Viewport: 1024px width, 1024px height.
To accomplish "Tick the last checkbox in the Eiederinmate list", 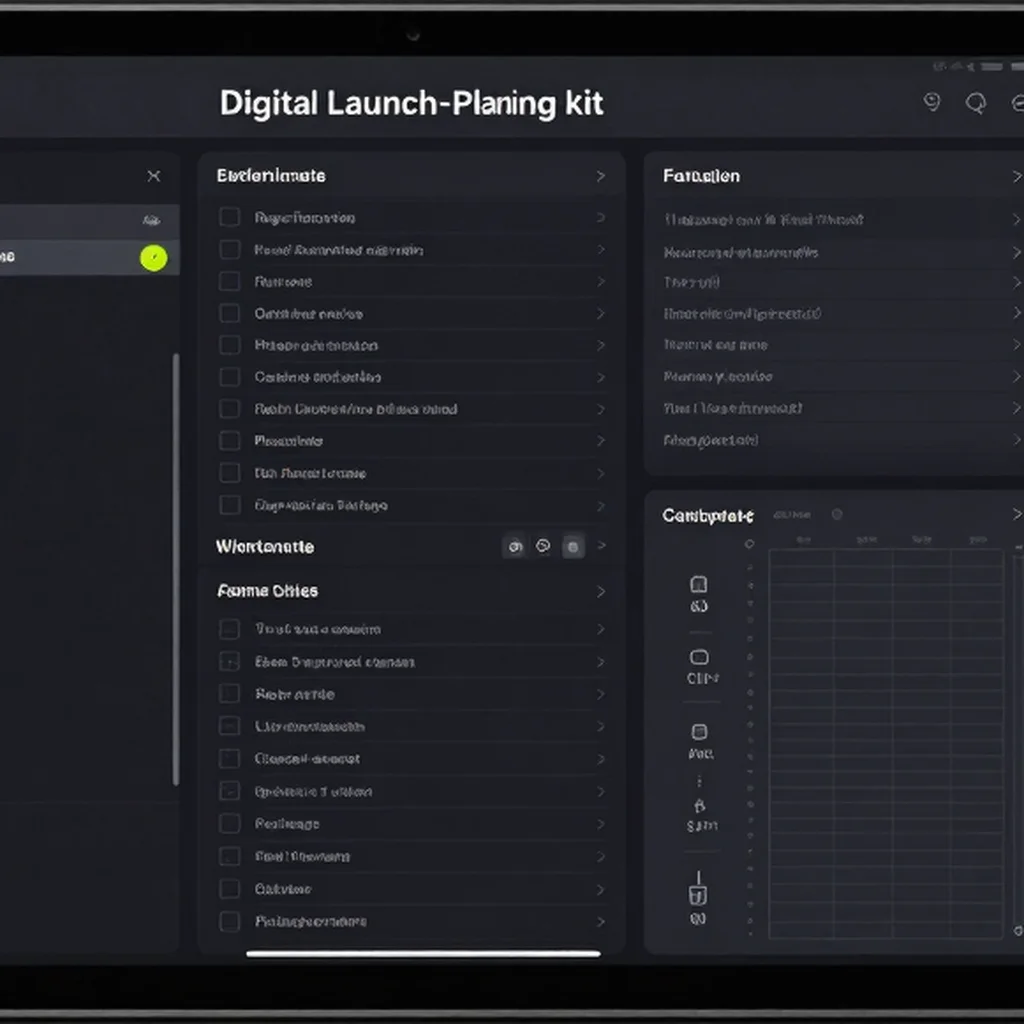I will click(x=229, y=505).
